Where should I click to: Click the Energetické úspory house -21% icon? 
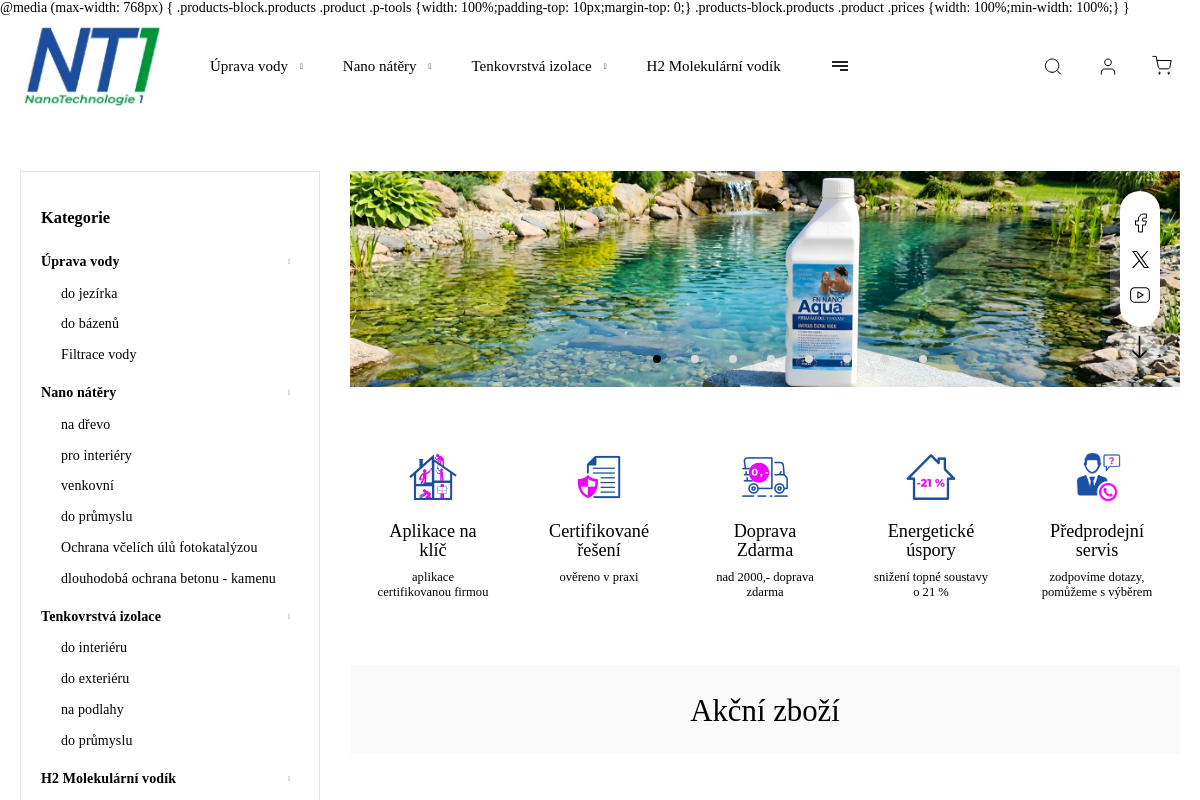click(x=931, y=477)
